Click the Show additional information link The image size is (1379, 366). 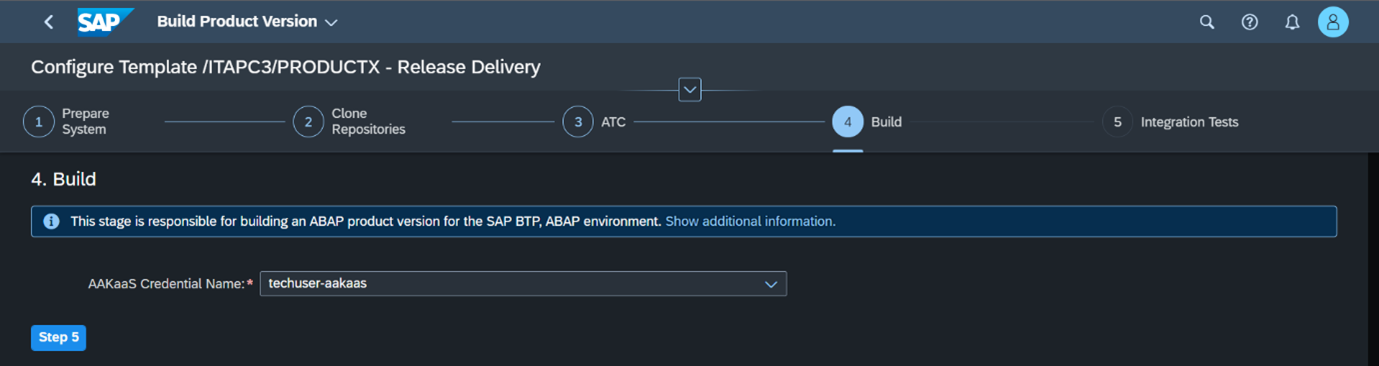(750, 221)
